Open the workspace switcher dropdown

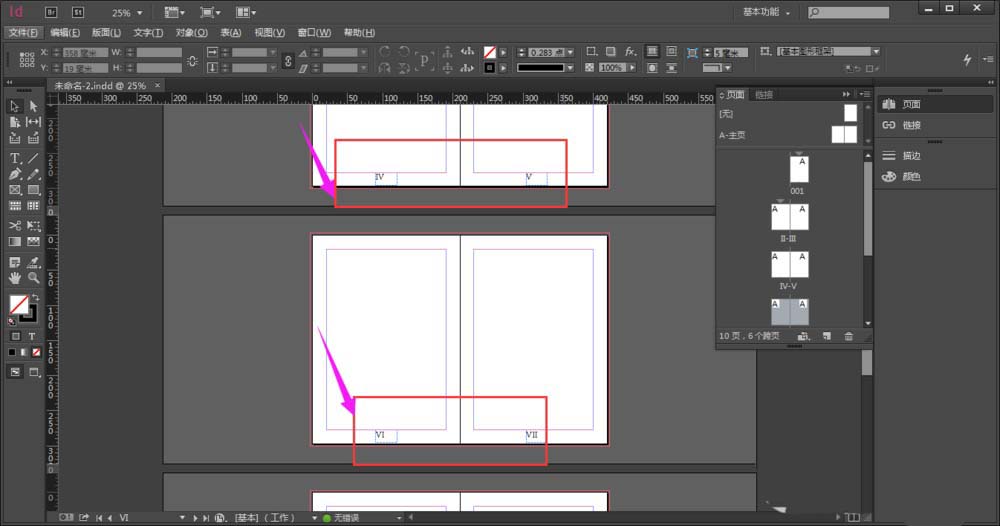767,12
